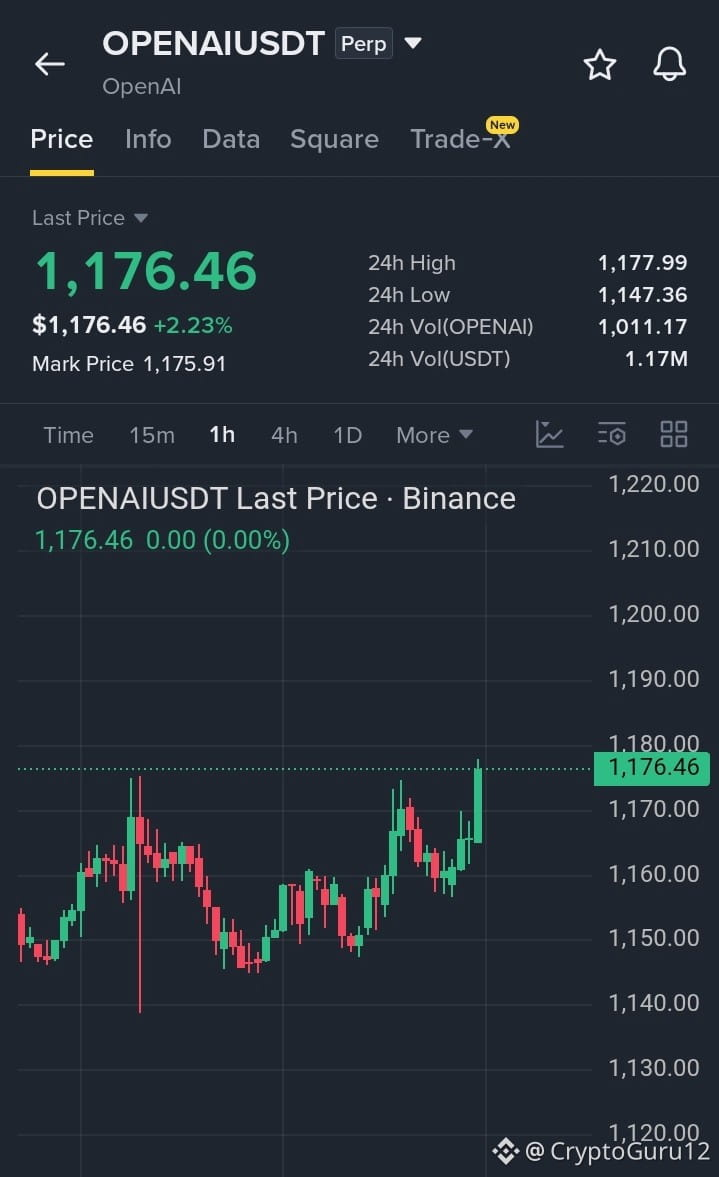Image resolution: width=719 pixels, height=1177 pixels.
Task: Tap the New badge on Trade-X
Action: tap(502, 125)
